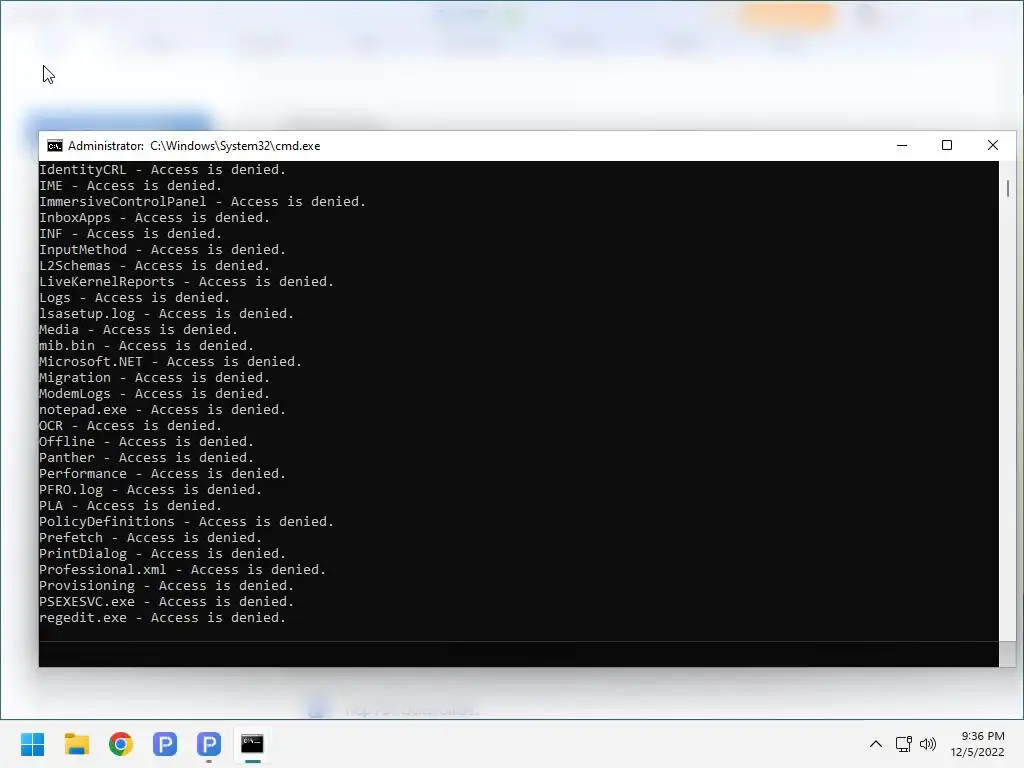Click the 'InboxApps - Access is denied.' line
This screenshot has width=1024, height=768.
pyautogui.click(x=155, y=217)
